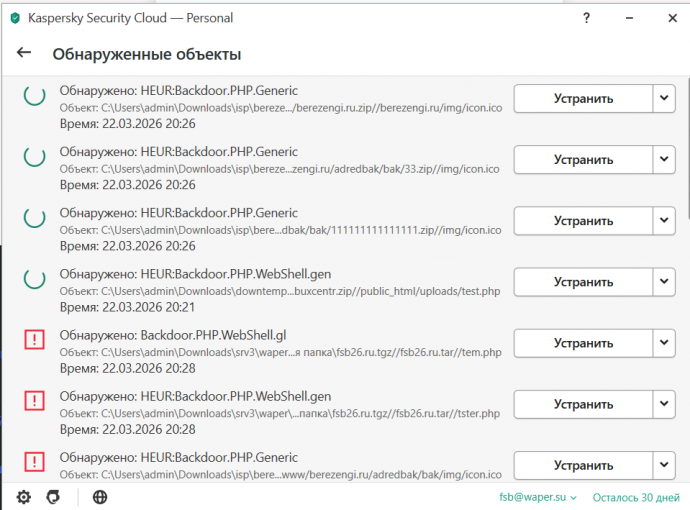Click spinner icon next to 33.zip detection

tap(35, 158)
